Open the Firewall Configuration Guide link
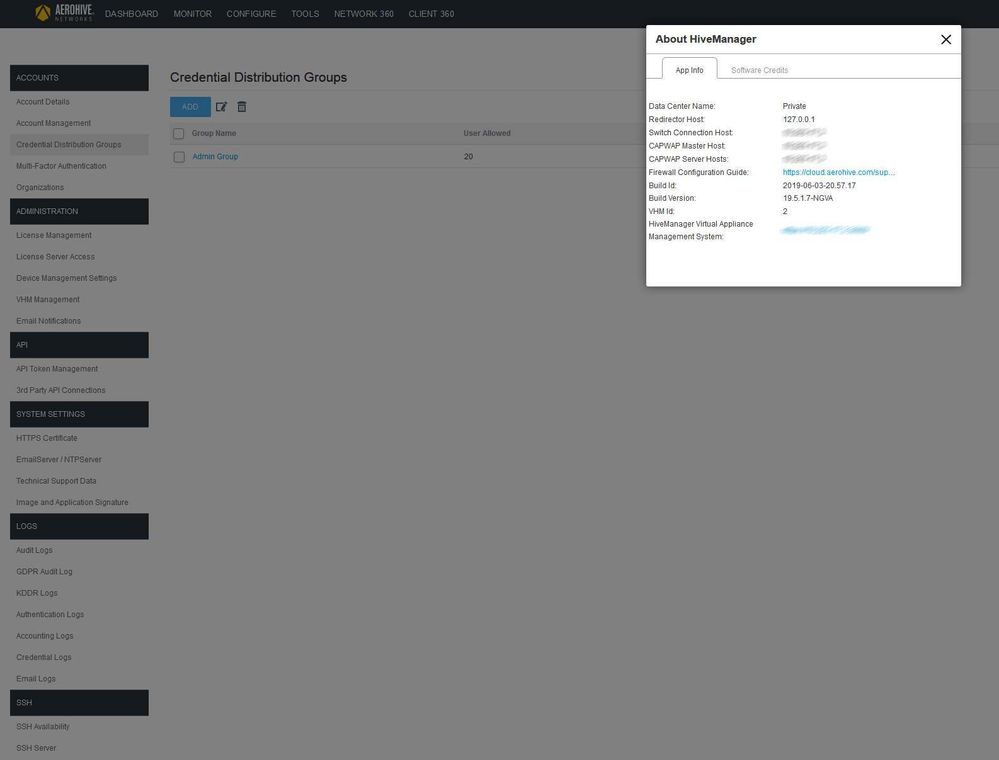999x760 pixels. 838,173
